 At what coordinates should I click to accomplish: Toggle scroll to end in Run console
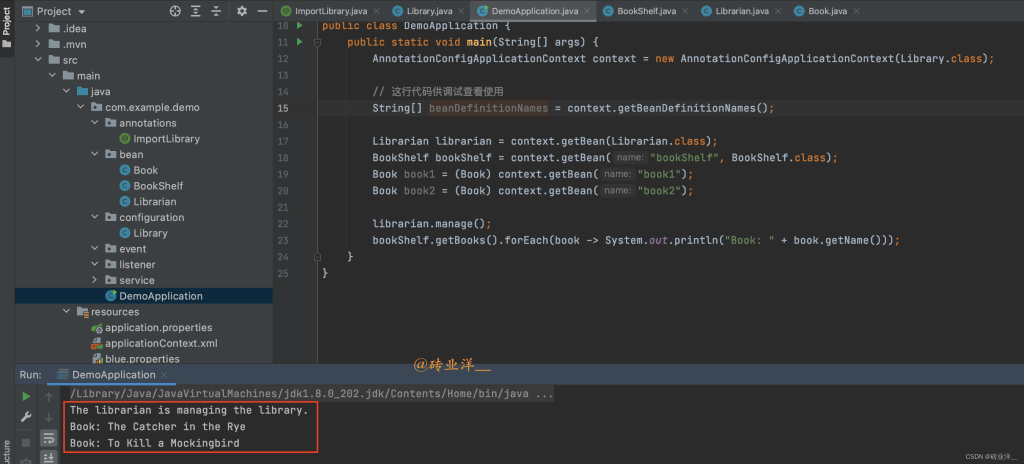(48, 457)
